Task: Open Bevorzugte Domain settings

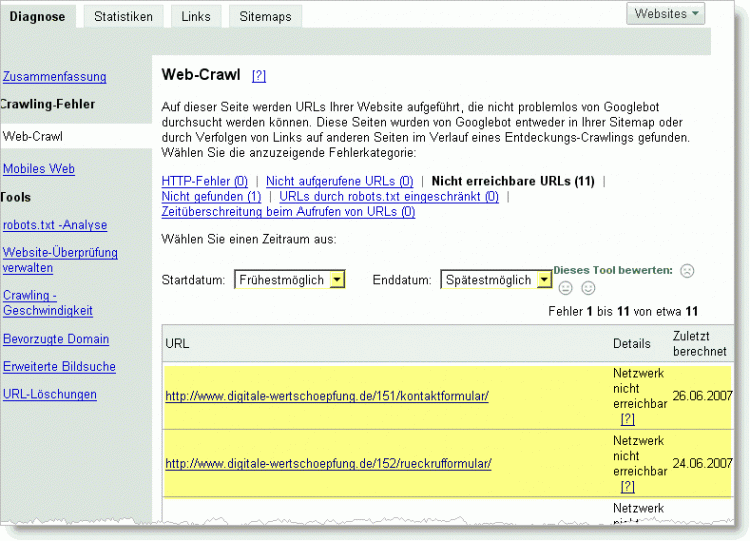Action: pyautogui.click(x=56, y=339)
